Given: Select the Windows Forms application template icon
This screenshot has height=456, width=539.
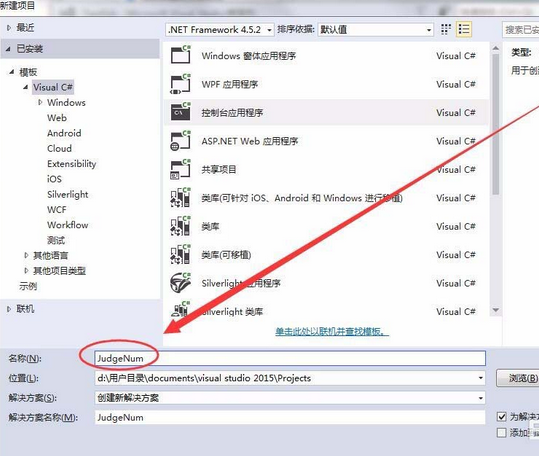Looking at the screenshot, I should 180,55.
